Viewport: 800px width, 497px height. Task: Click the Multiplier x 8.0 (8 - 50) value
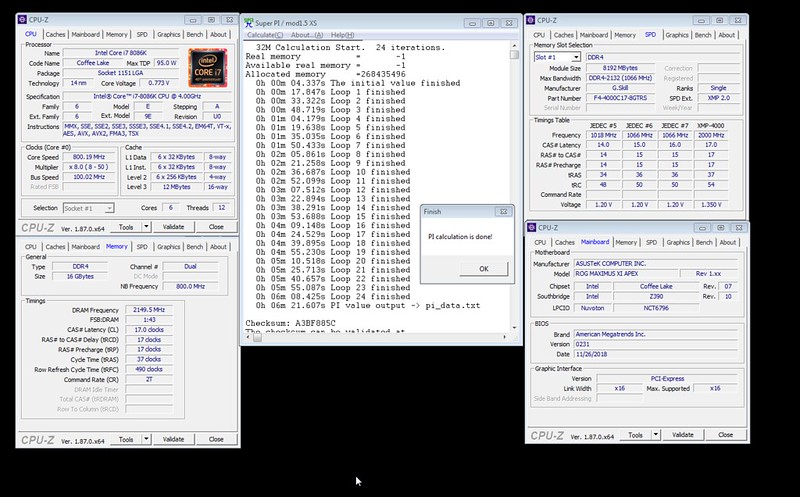(x=88, y=167)
